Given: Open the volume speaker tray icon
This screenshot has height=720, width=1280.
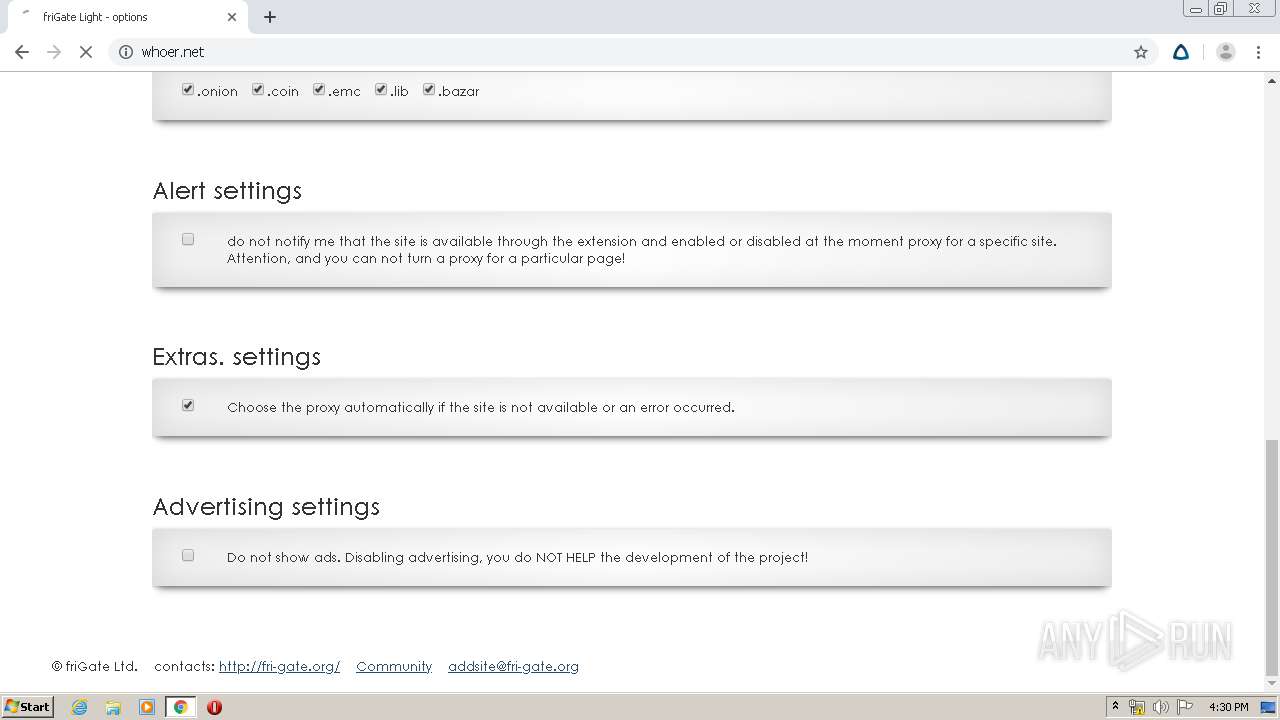Looking at the screenshot, I should tap(1160, 707).
